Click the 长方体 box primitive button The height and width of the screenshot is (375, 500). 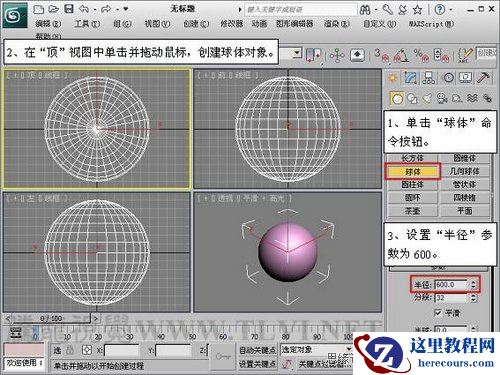412,158
